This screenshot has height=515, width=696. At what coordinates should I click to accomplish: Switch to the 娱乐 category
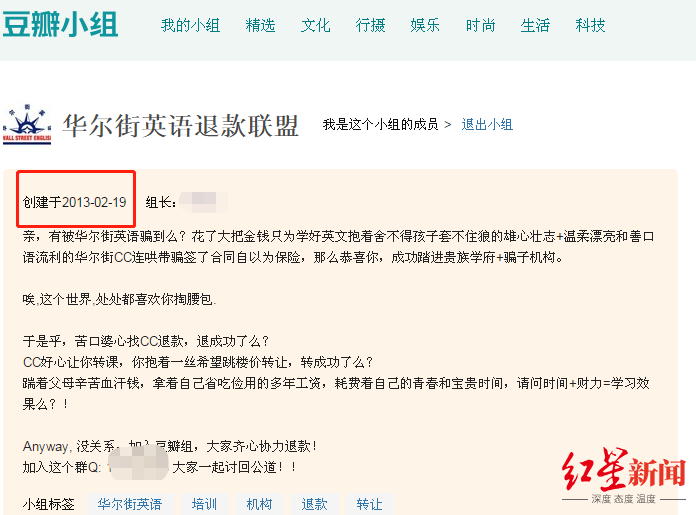[x=425, y=25]
